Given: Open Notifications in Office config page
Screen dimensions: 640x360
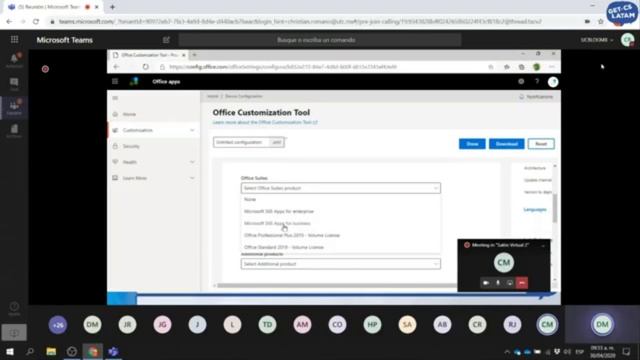Looking at the screenshot, I should click(x=536, y=97).
